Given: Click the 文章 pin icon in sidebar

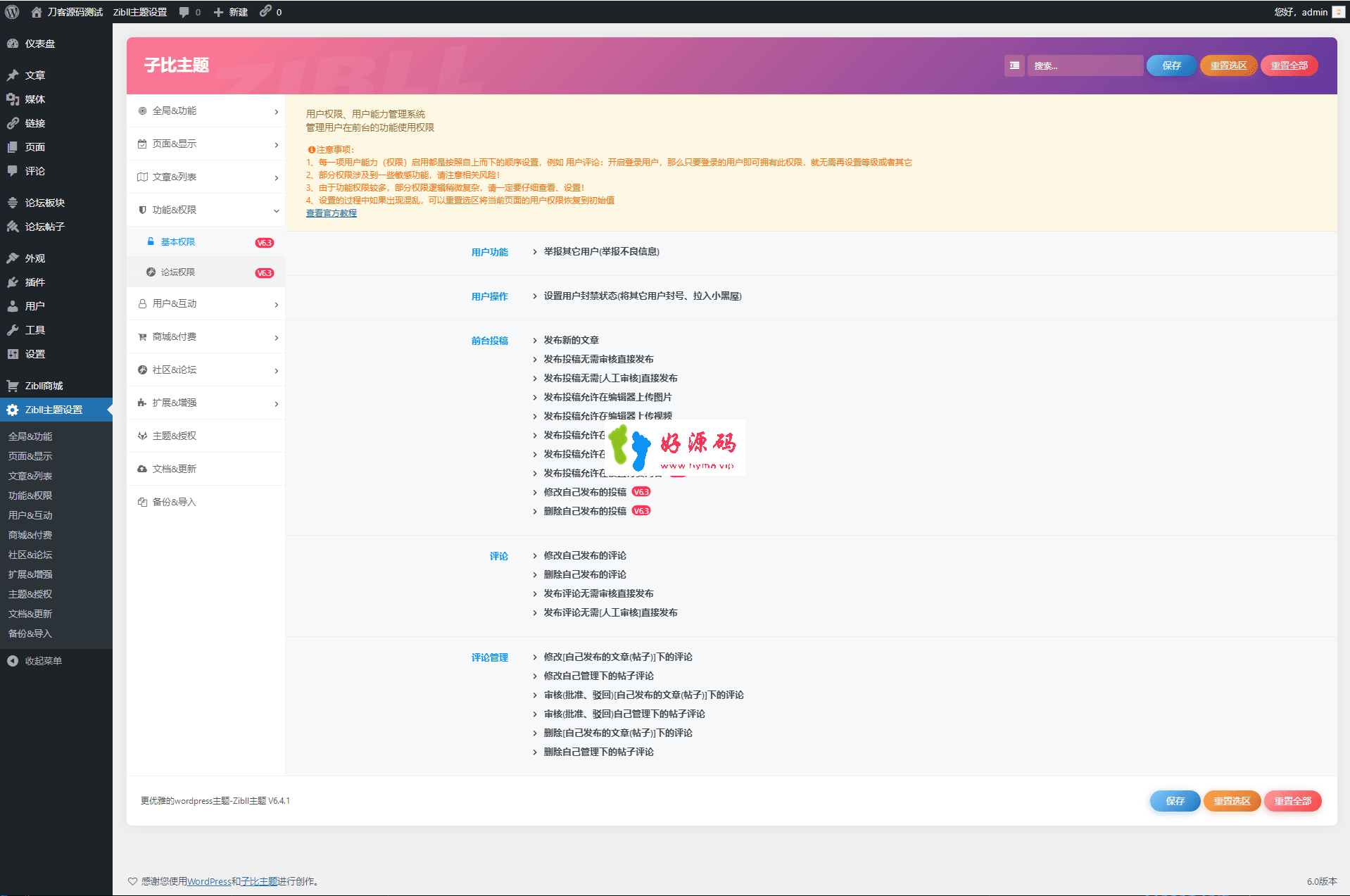Looking at the screenshot, I should (13, 75).
